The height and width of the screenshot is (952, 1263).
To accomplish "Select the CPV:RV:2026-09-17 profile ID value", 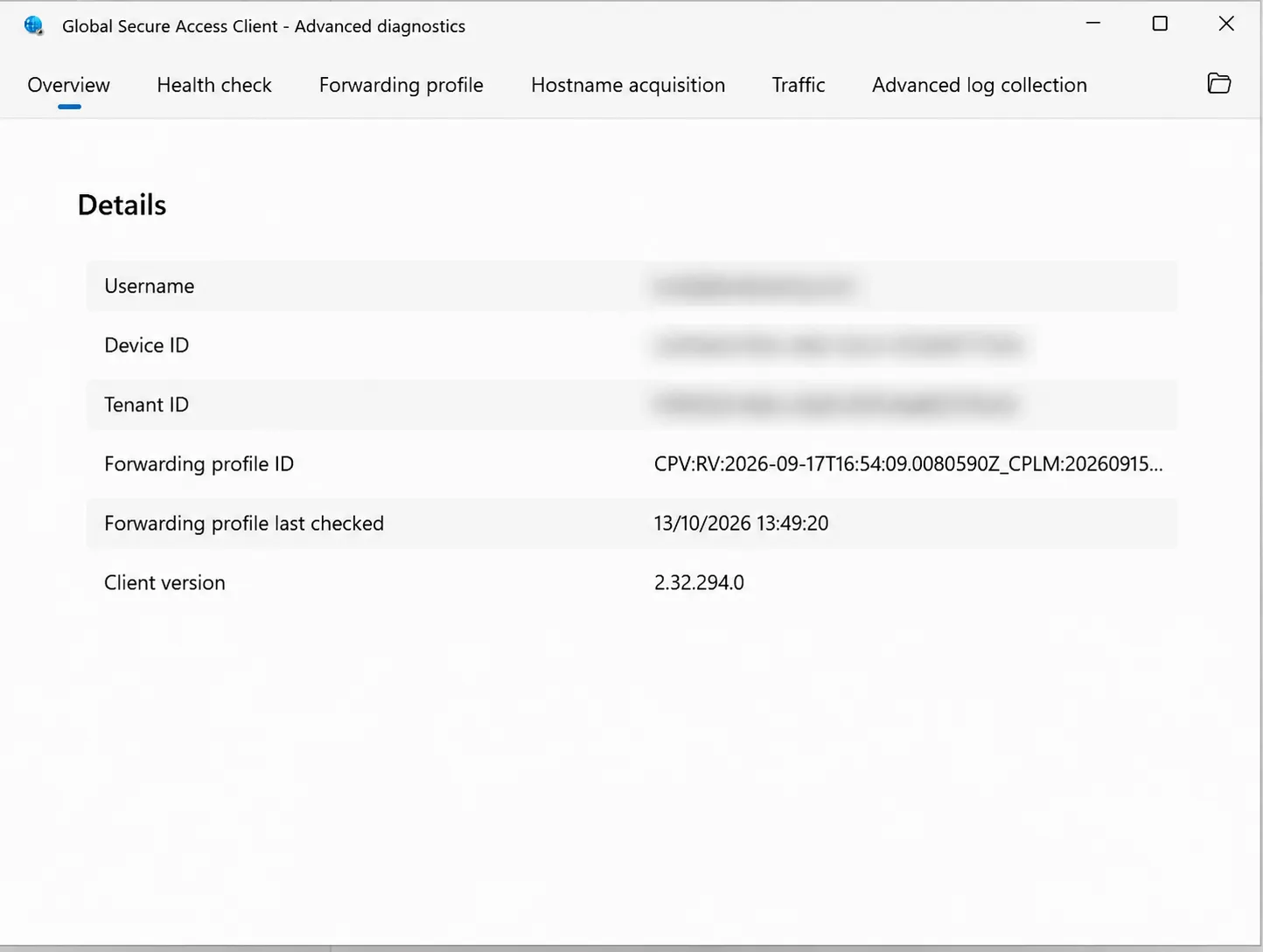I will pyautogui.click(x=908, y=464).
